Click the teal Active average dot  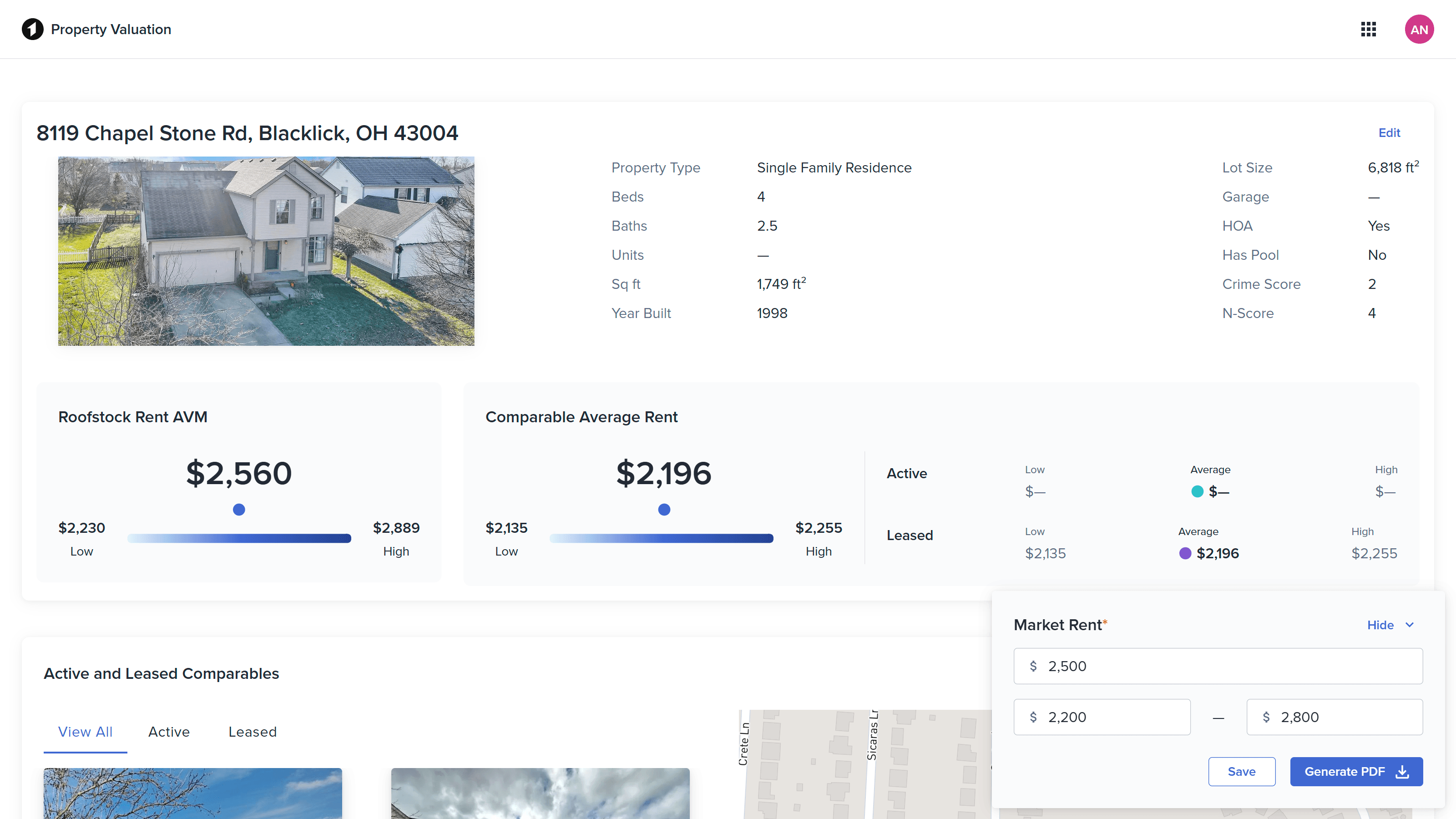pyautogui.click(x=1197, y=492)
